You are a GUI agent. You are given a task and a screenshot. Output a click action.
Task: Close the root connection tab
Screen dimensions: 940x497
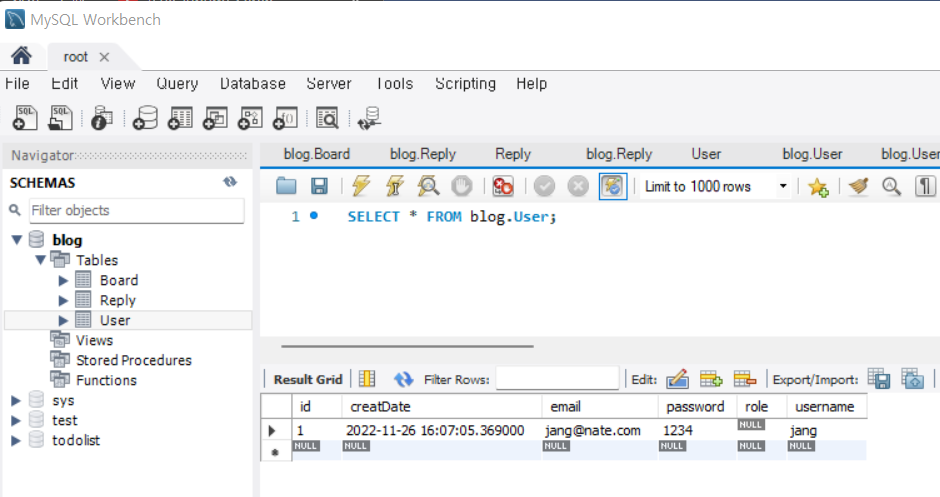[x=104, y=57]
